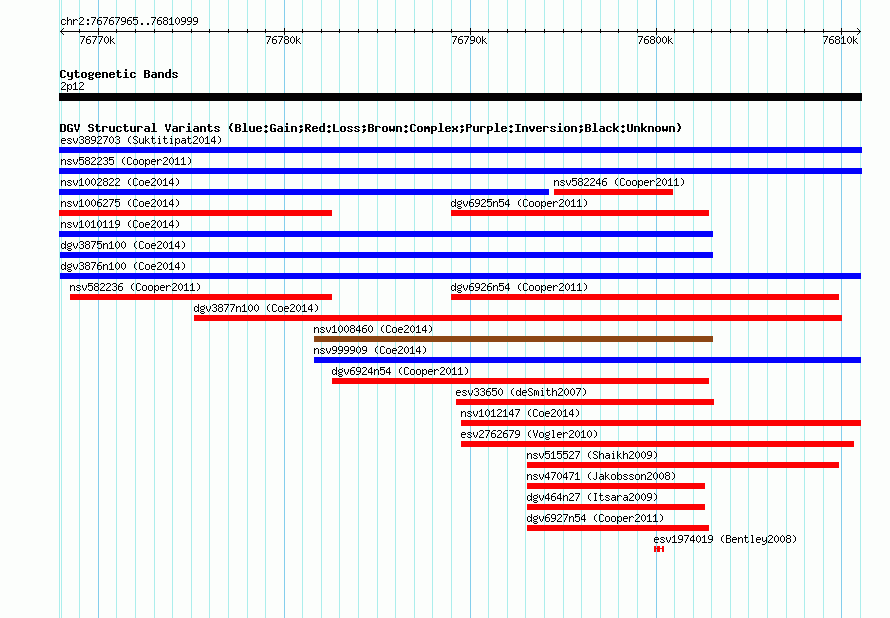Open nsv999909 (Coe2014) label
The width and height of the screenshot is (890, 618).
tap(370, 350)
